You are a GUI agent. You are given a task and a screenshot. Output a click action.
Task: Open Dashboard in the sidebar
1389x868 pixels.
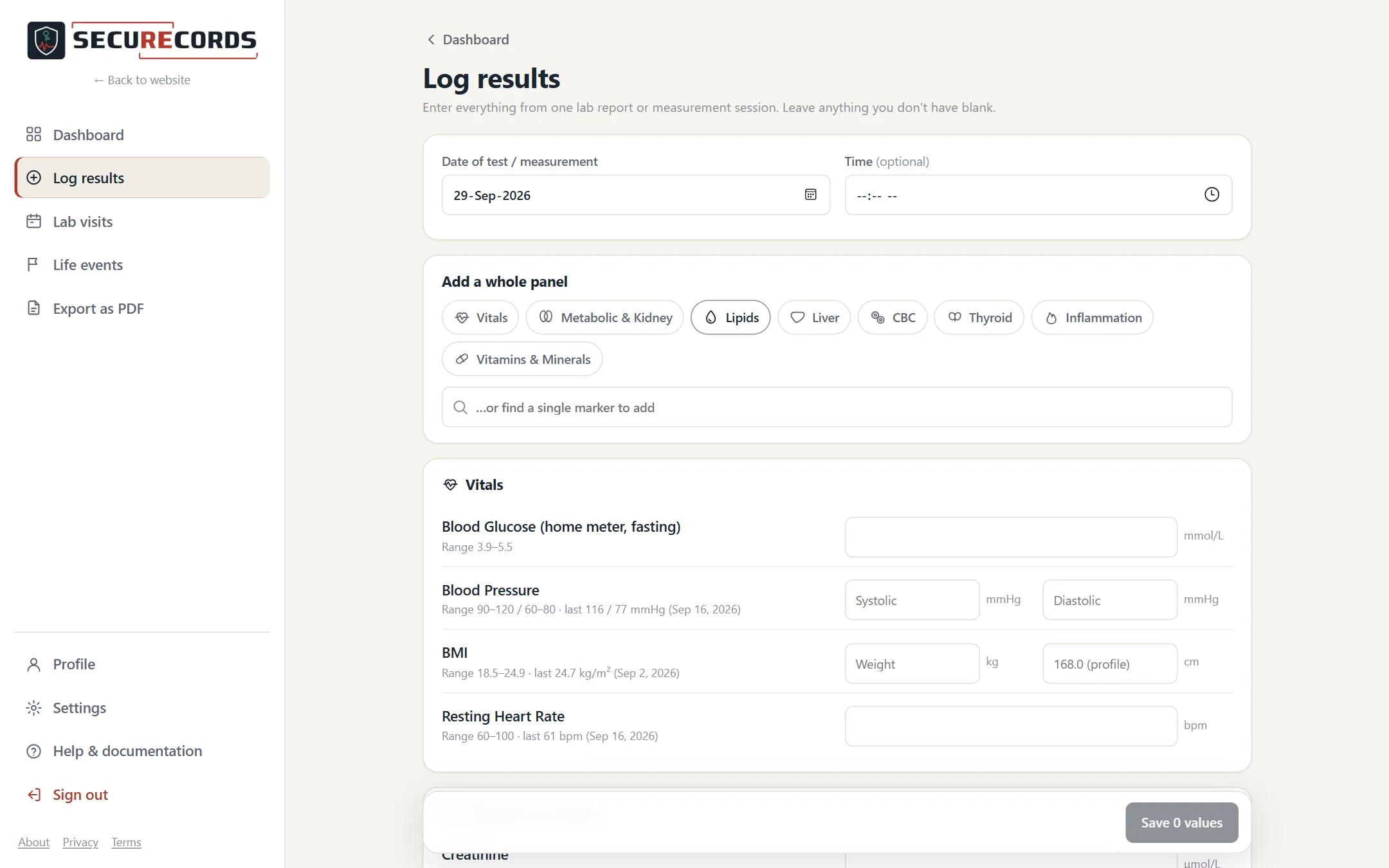[142, 134]
